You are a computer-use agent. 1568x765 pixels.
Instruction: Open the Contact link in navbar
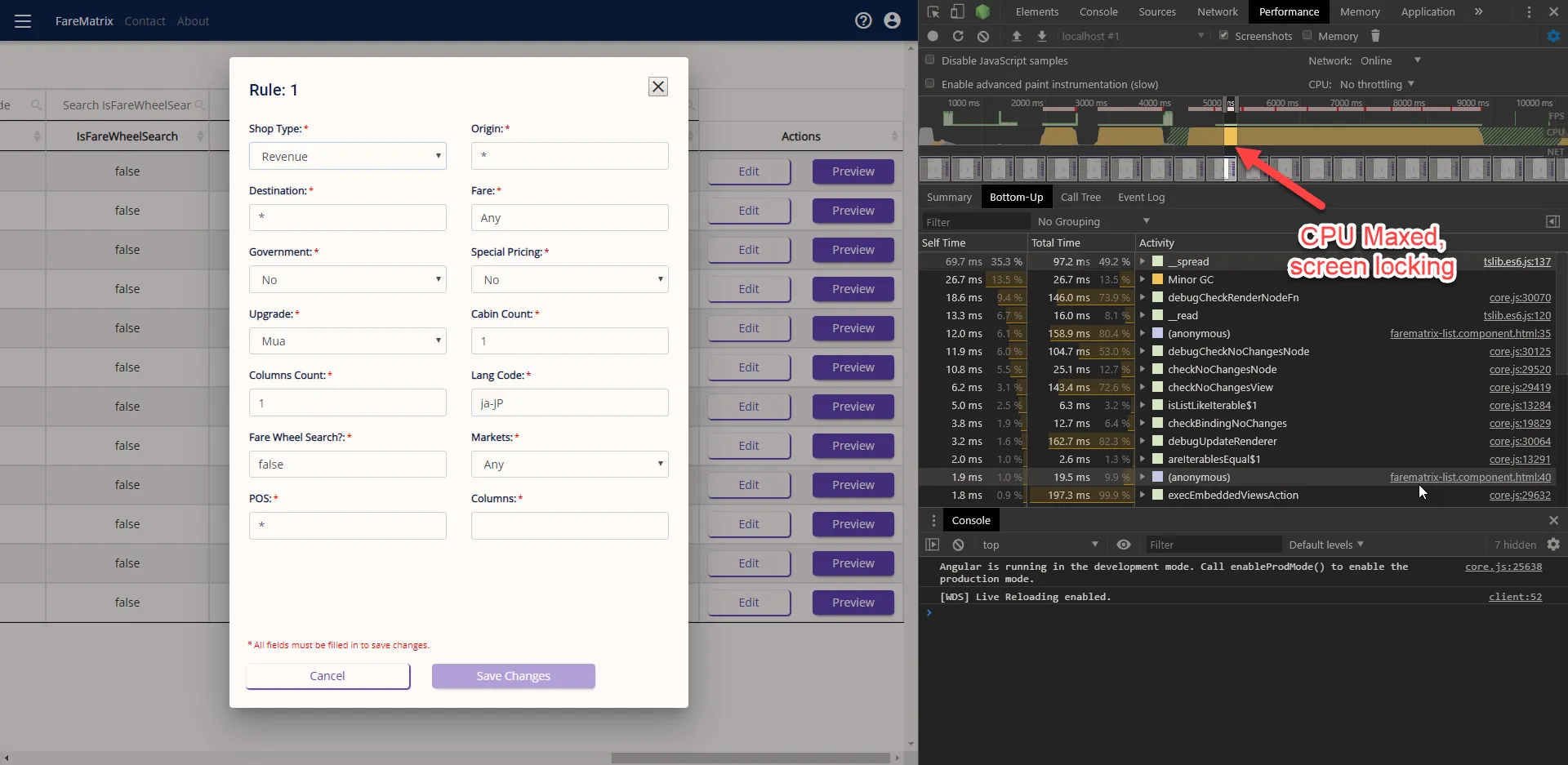click(145, 21)
